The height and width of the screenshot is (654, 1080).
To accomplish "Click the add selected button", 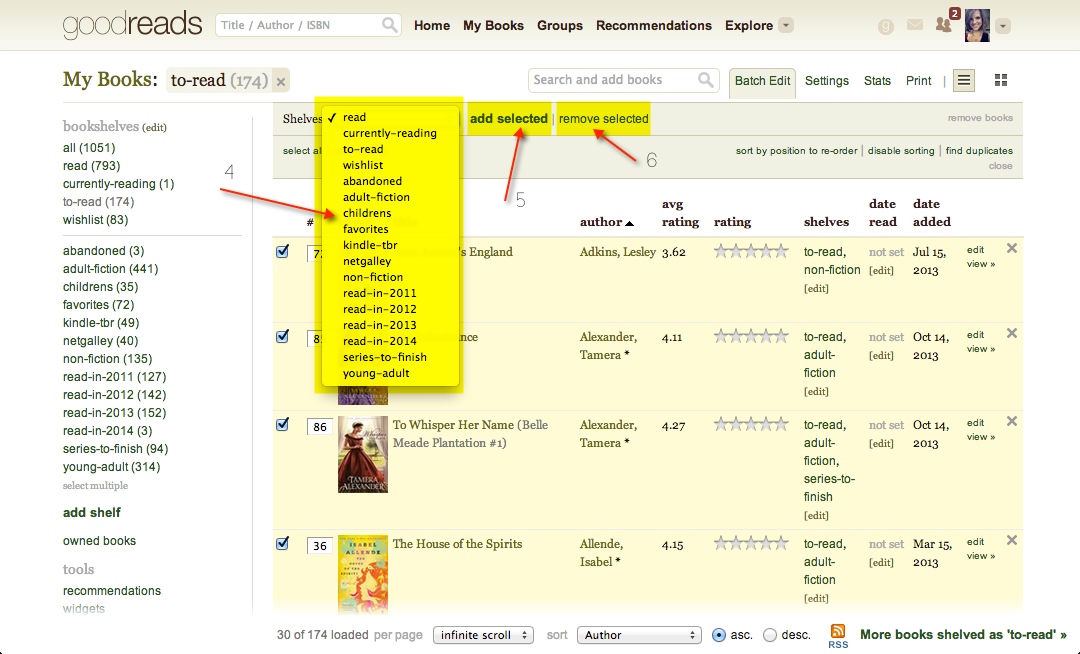I will click(x=508, y=118).
